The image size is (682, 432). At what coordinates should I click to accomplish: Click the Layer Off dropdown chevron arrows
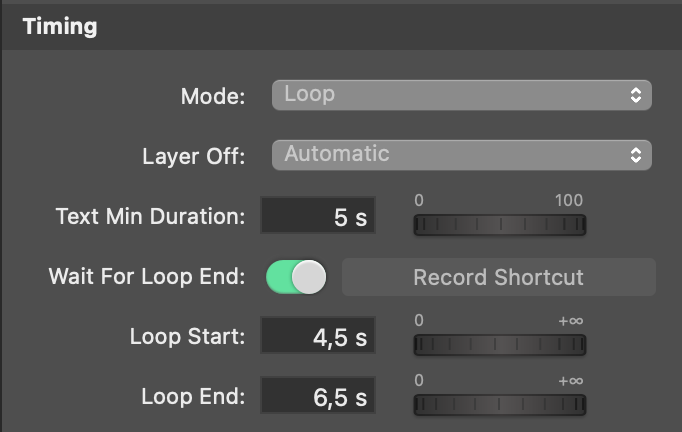(x=636, y=155)
